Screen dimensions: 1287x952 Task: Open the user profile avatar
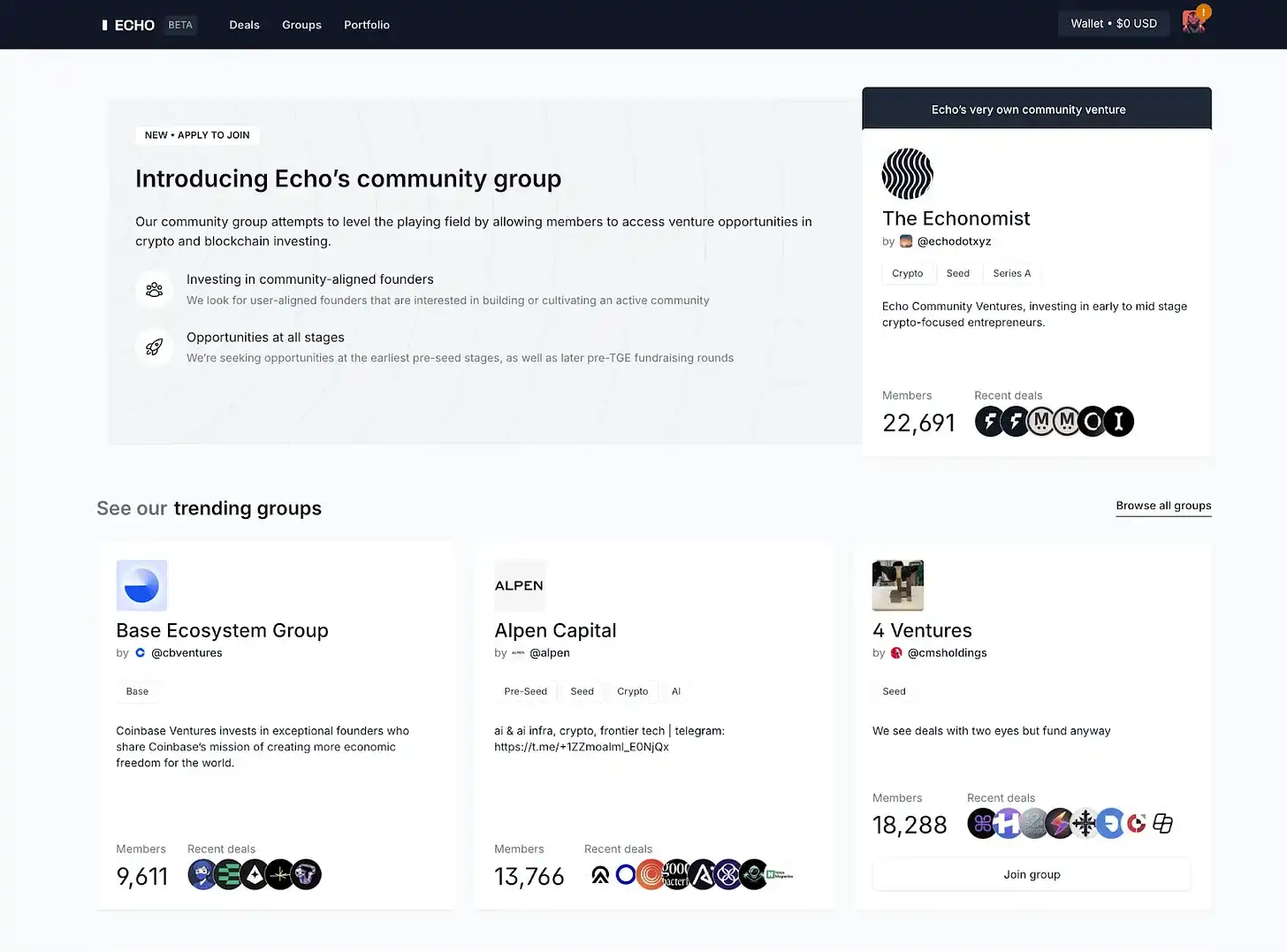tap(1193, 22)
